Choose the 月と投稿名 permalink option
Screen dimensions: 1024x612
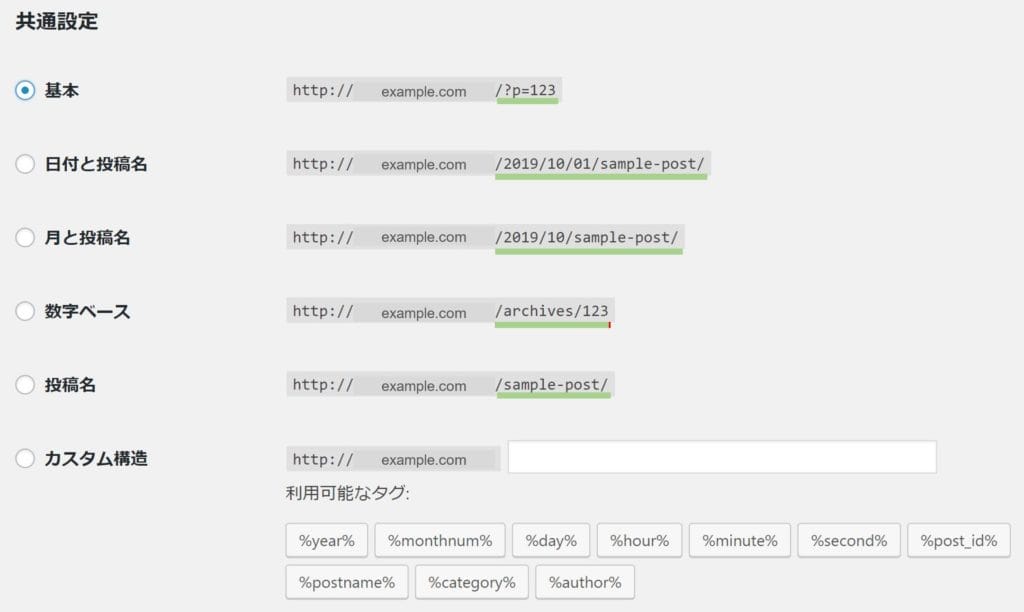[25, 238]
